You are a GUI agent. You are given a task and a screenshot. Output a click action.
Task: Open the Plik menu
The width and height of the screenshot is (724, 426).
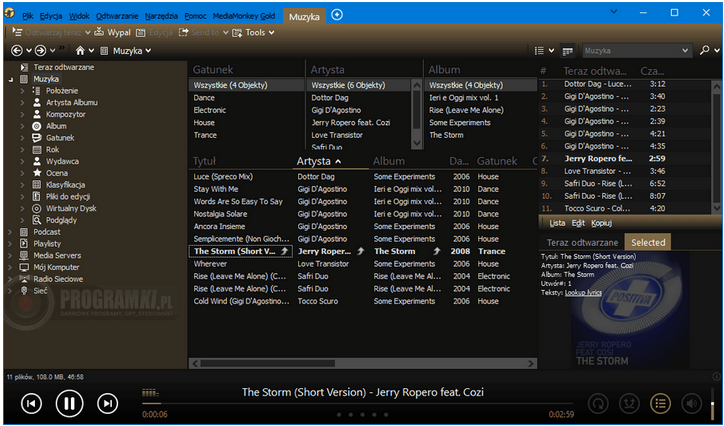click(28, 16)
